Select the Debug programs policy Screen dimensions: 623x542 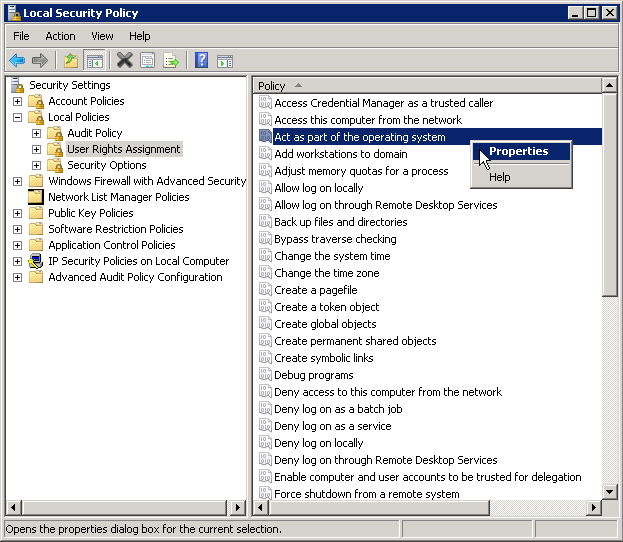click(314, 375)
